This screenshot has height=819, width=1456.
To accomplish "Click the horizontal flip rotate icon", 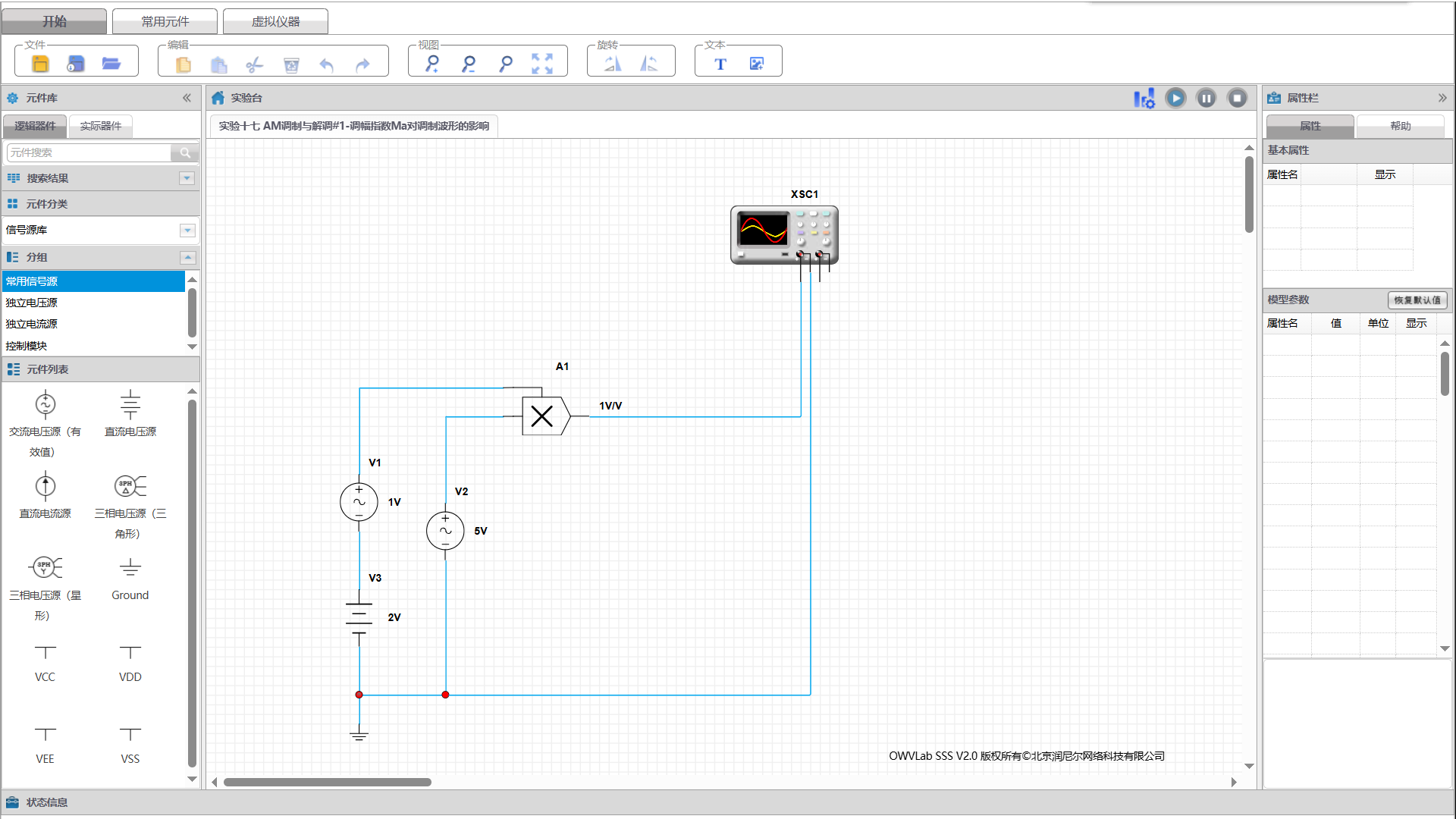I will point(613,64).
